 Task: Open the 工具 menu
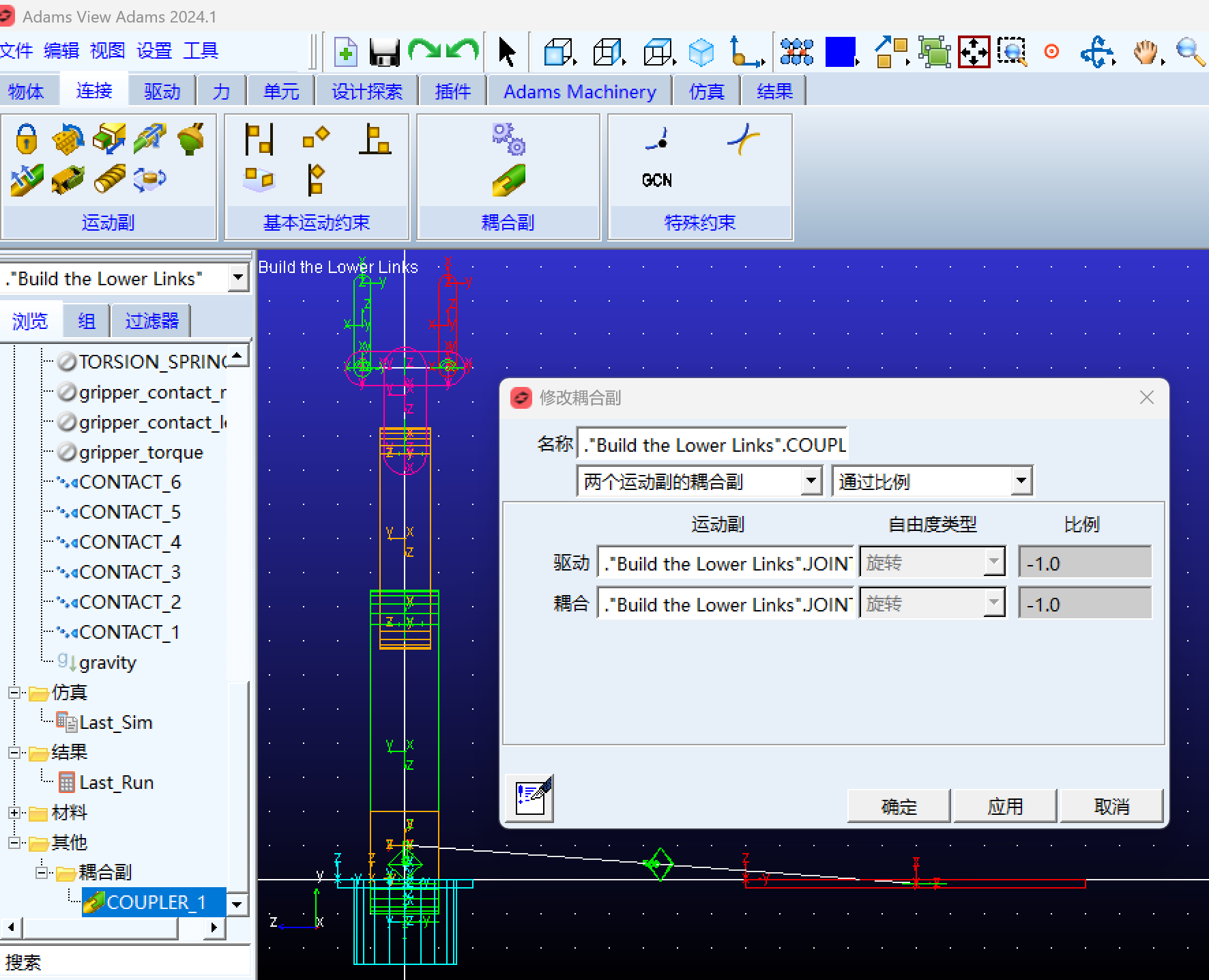[x=201, y=51]
